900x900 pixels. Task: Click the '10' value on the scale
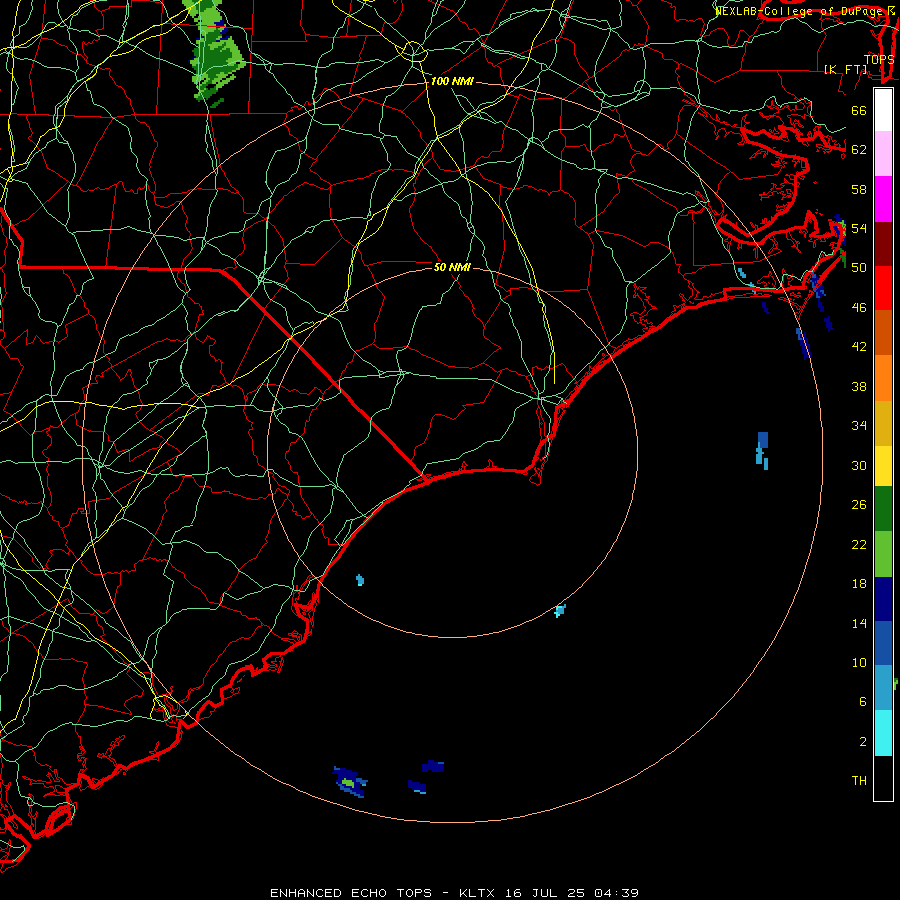(859, 662)
